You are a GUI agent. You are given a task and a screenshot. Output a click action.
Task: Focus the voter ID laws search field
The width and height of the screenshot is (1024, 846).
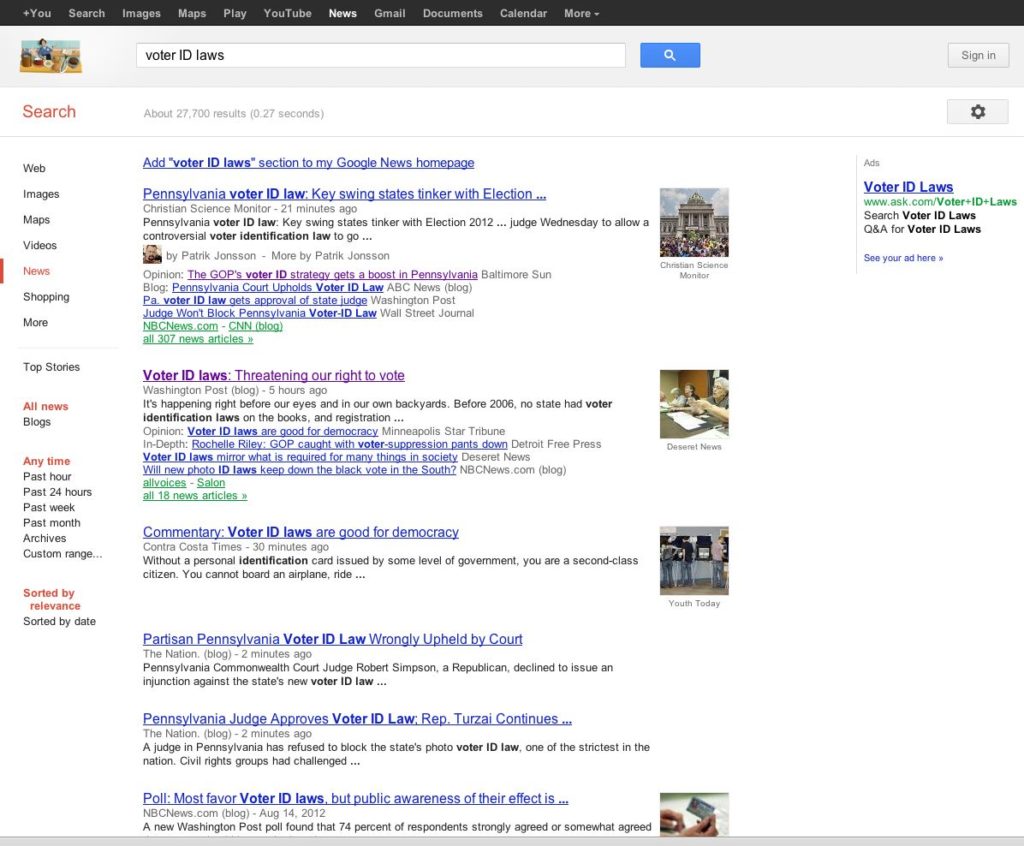point(381,56)
